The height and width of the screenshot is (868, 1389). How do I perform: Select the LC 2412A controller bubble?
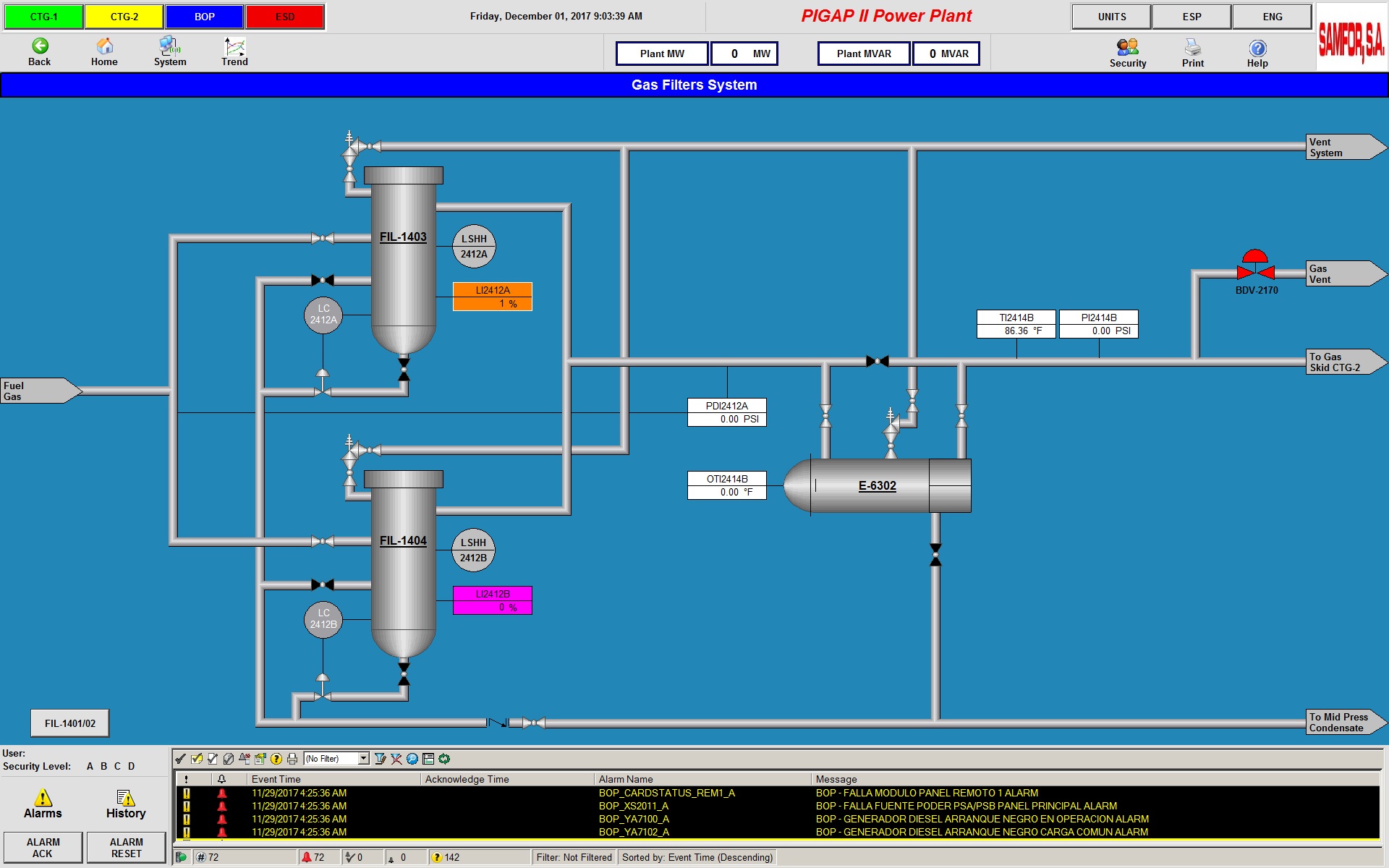[x=323, y=315]
